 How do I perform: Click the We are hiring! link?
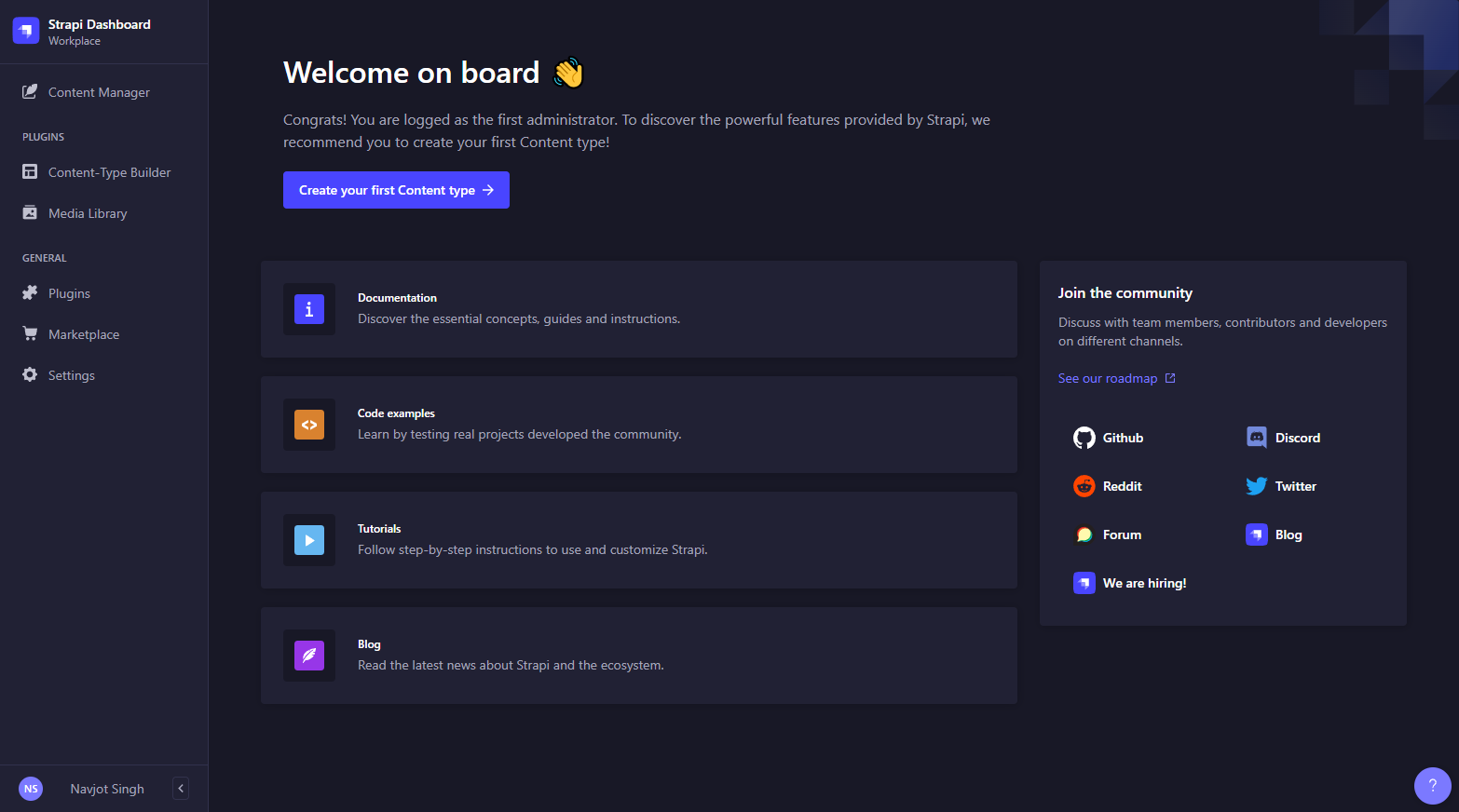[x=1130, y=583]
